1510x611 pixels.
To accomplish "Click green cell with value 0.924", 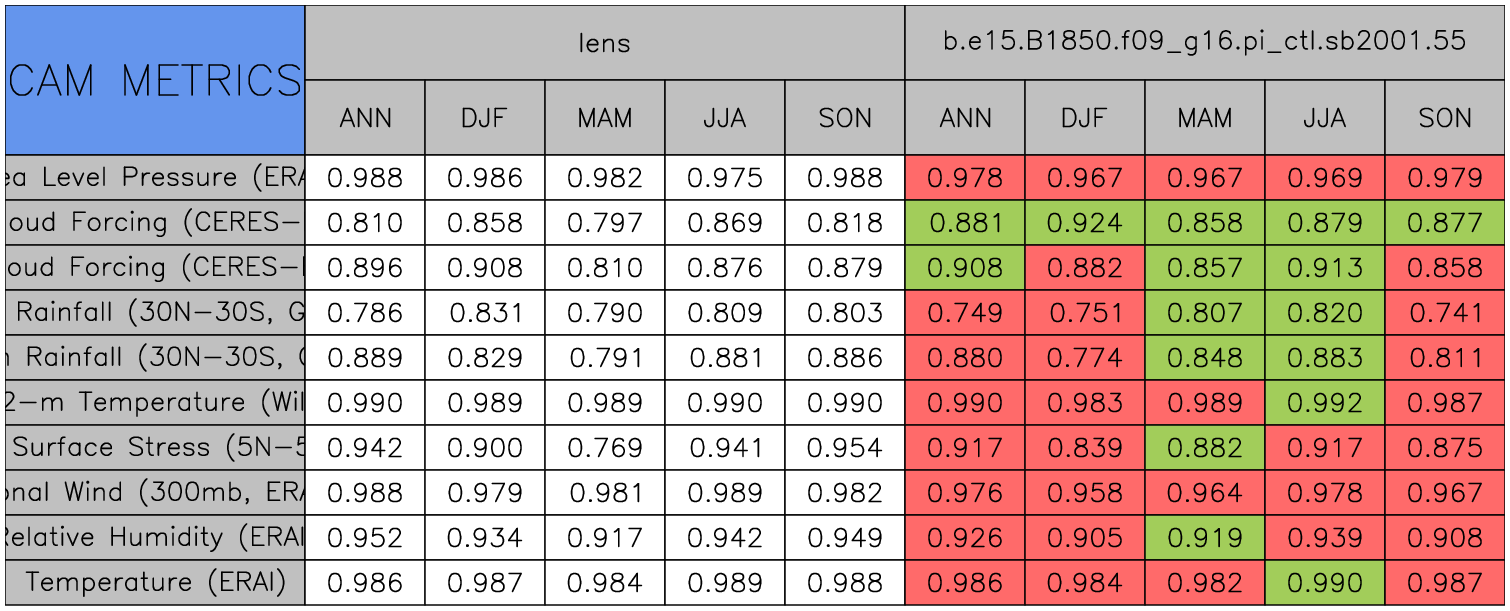I will [x=1084, y=223].
